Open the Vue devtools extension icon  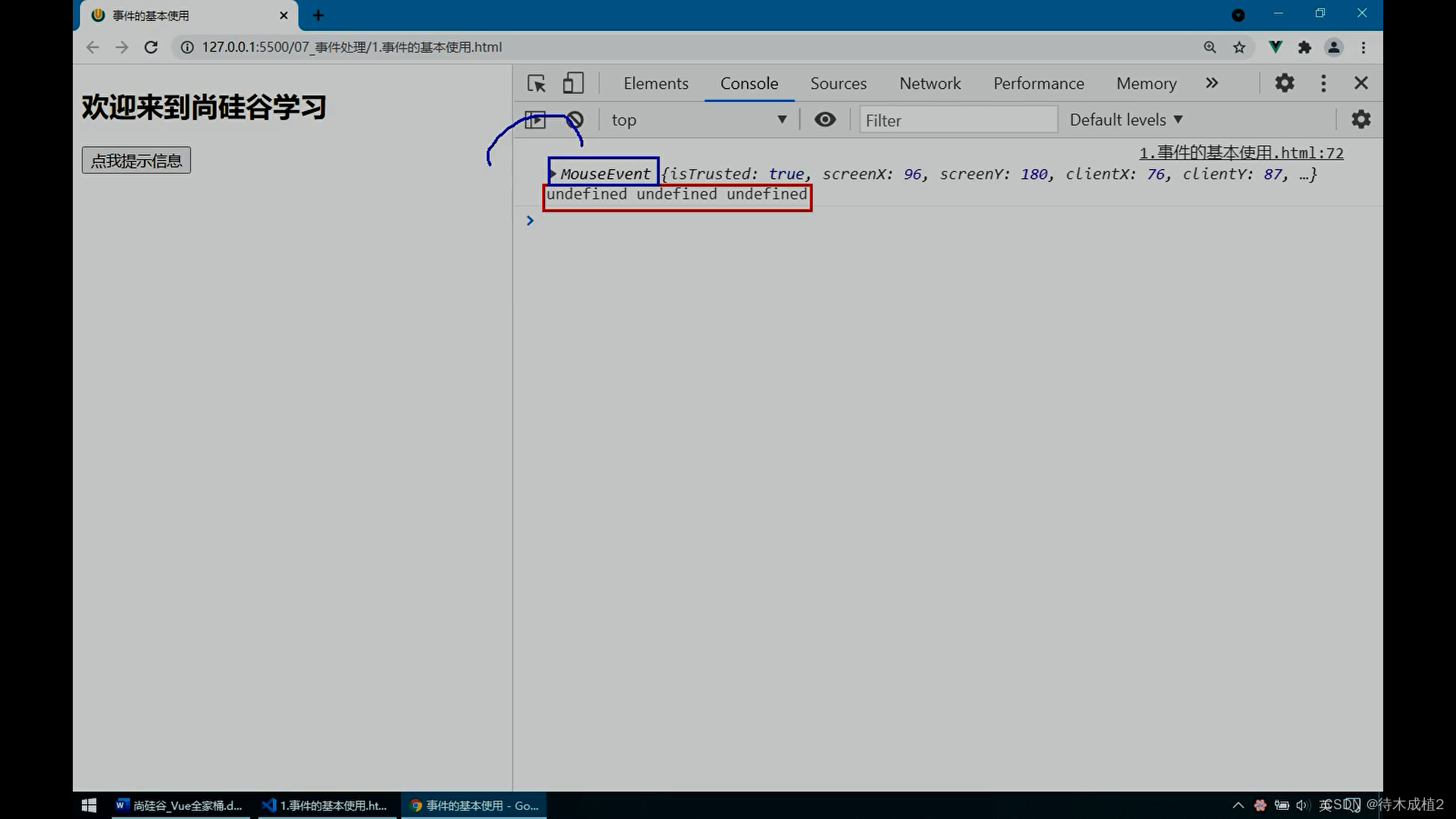click(x=1276, y=47)
